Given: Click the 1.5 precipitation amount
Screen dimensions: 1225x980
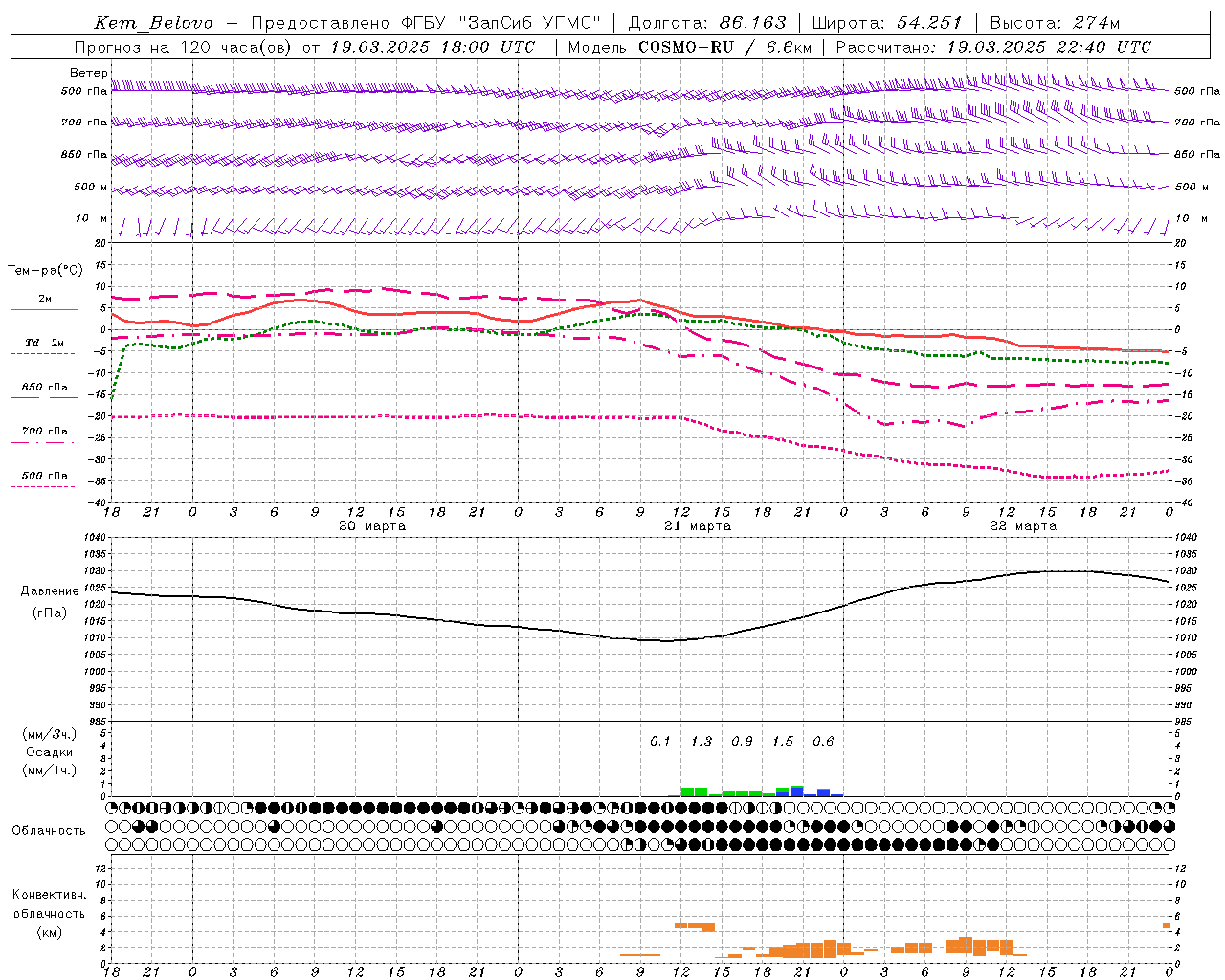Looking at the screenshot, I should click(783, 741).
